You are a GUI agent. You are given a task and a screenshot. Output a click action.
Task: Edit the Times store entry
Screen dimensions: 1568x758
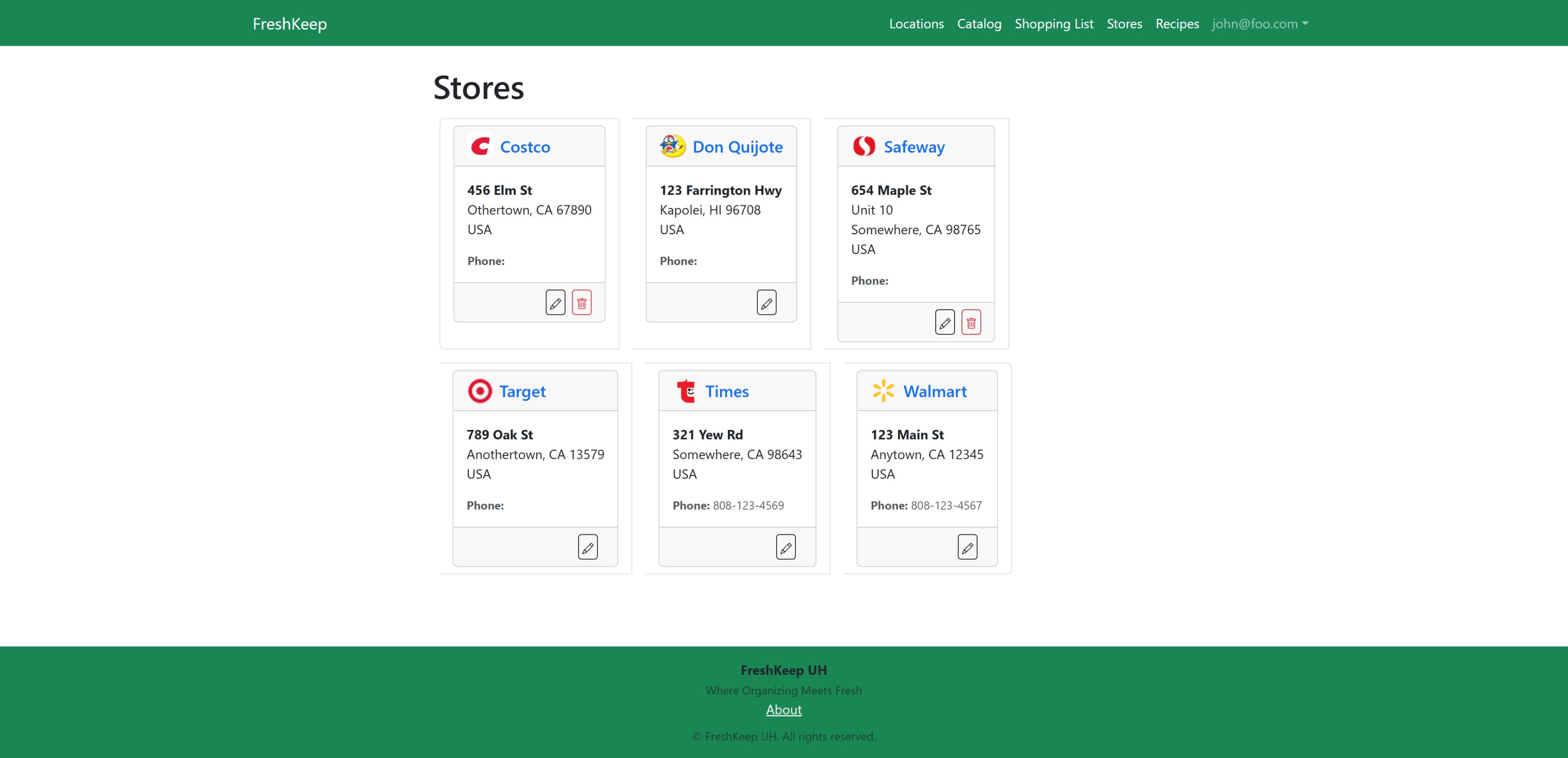pos(786,547)
